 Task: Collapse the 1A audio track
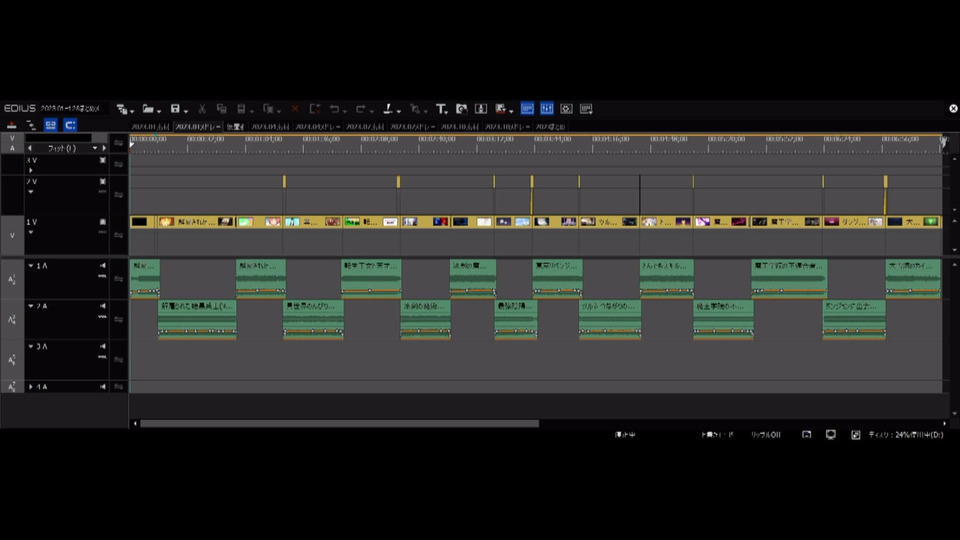coord(30,266)
